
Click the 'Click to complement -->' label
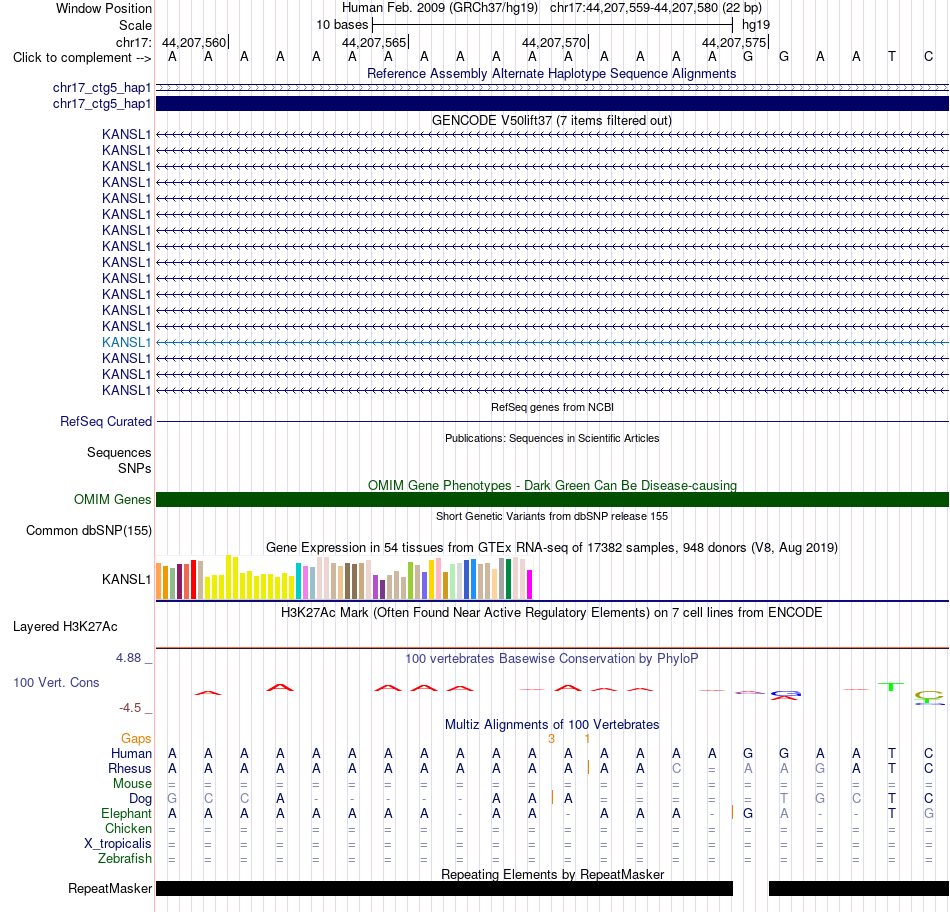(x=82, y=58)
